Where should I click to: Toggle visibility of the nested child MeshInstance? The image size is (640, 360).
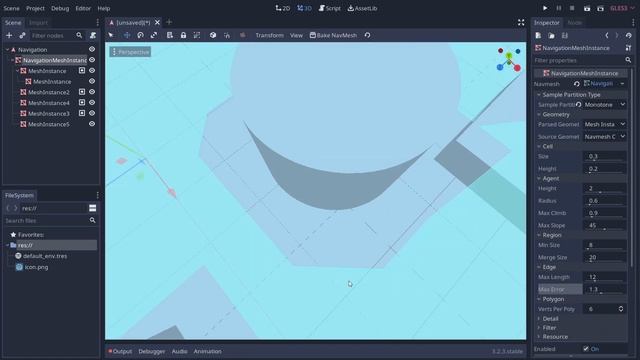click(92, 81)
